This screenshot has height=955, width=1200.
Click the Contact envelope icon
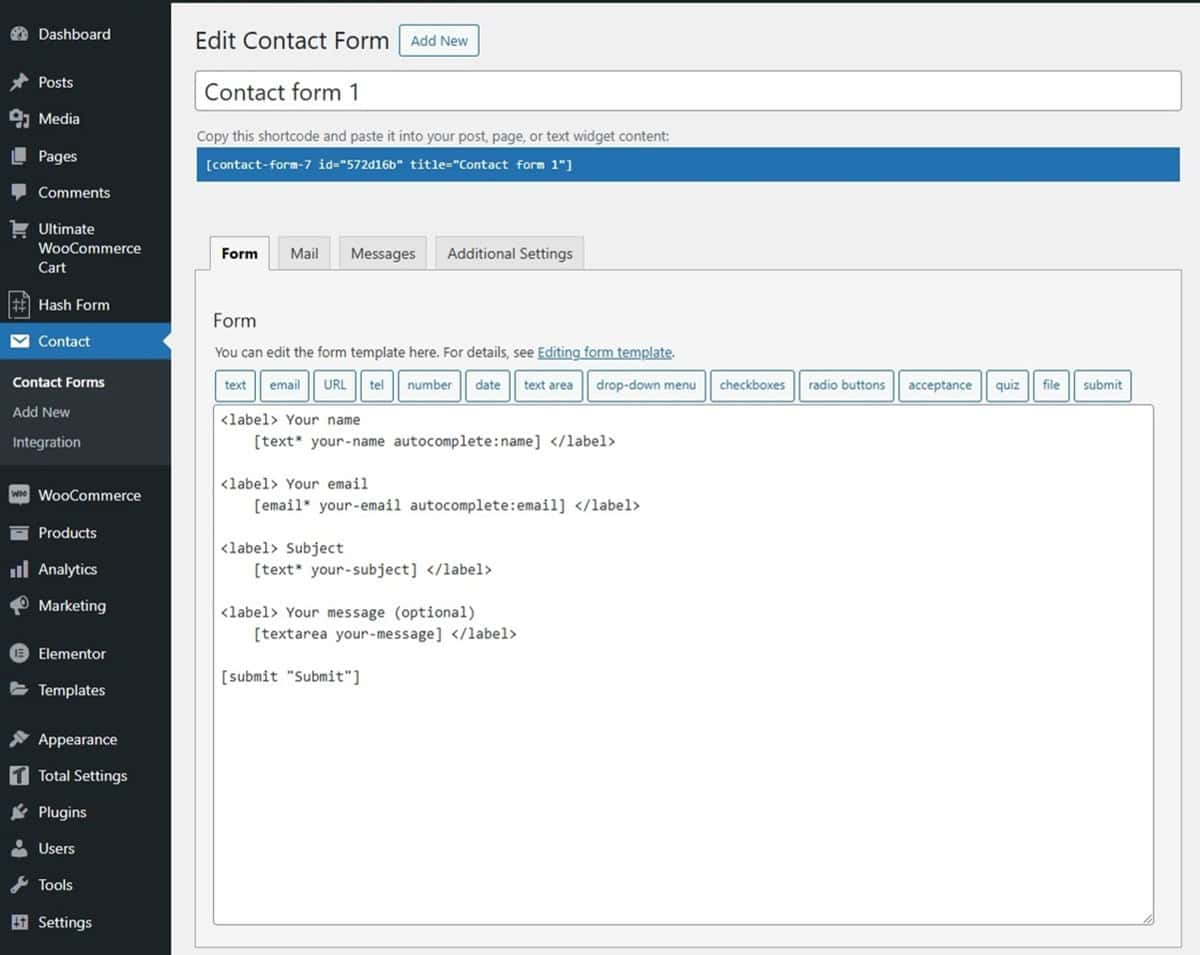point(19,341)
